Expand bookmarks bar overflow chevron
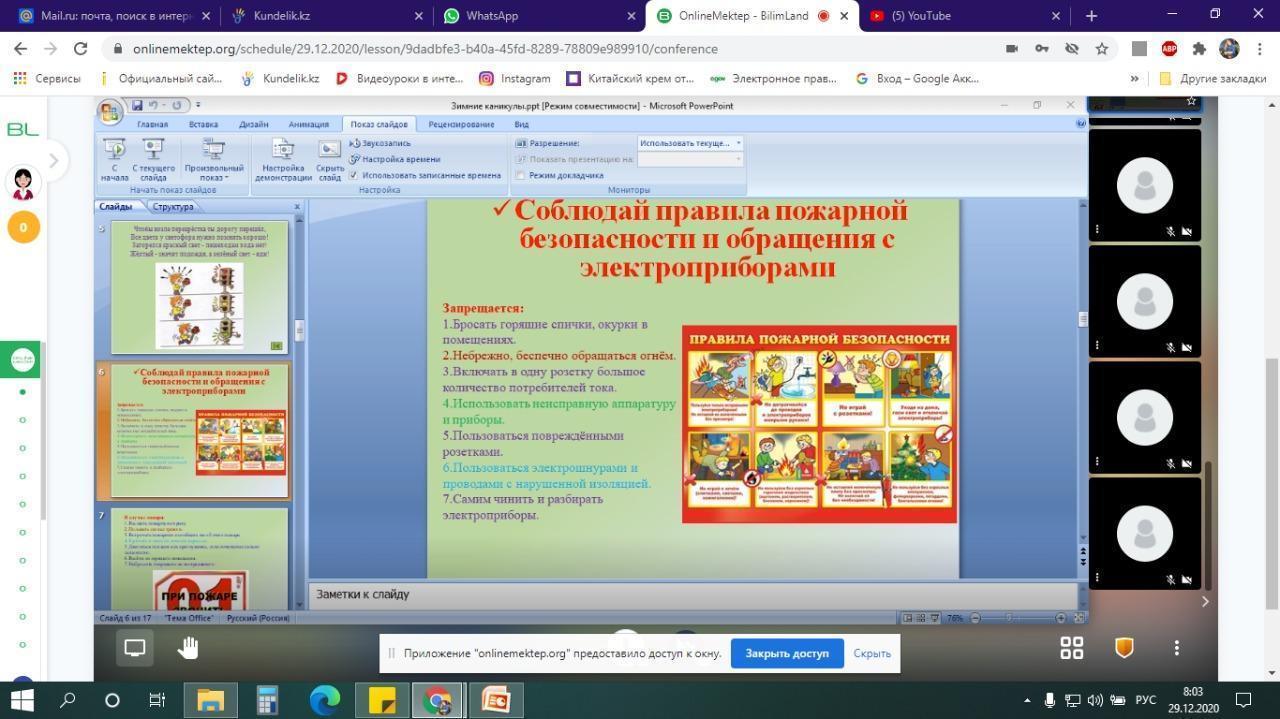The width and height of the screenshot is (1280, 719). point(1134,79)
